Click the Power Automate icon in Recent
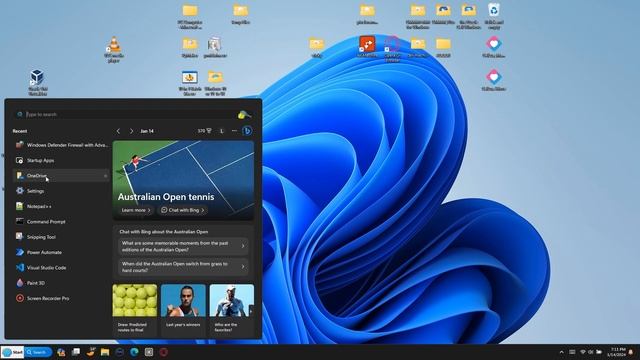640x360 pixels. [20, 252]
